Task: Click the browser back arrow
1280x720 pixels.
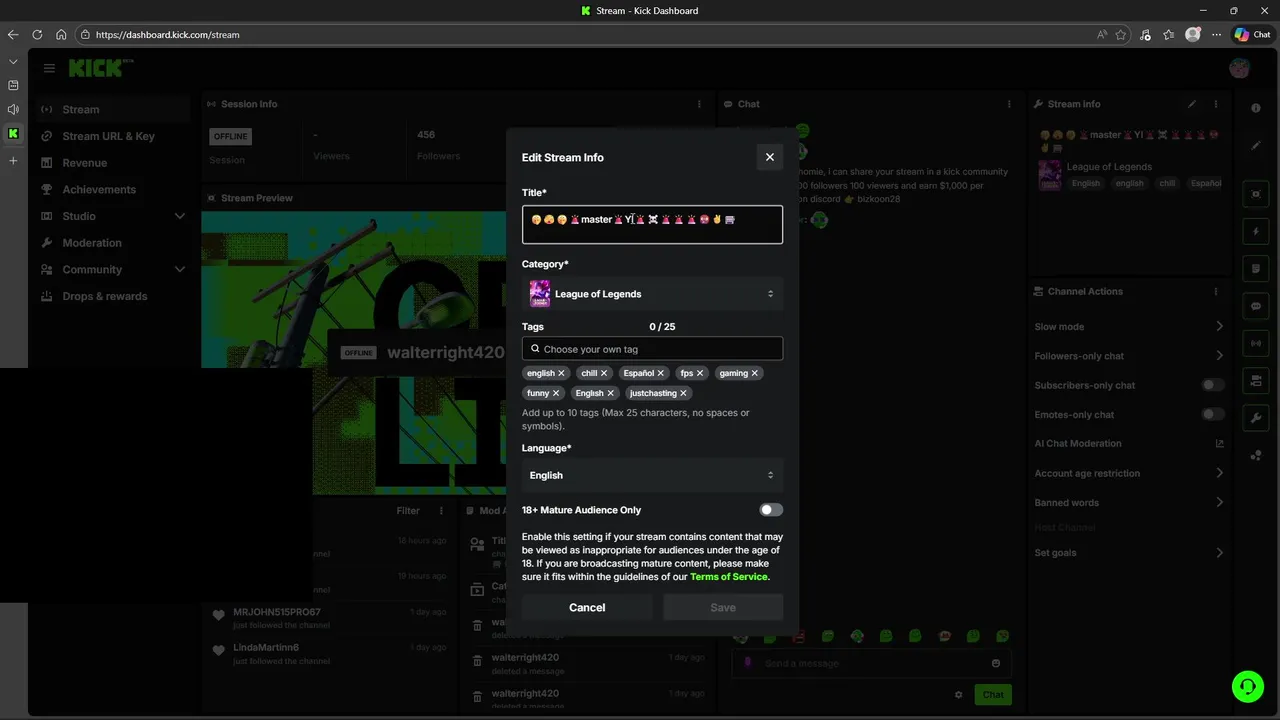Action: point(13,34)
